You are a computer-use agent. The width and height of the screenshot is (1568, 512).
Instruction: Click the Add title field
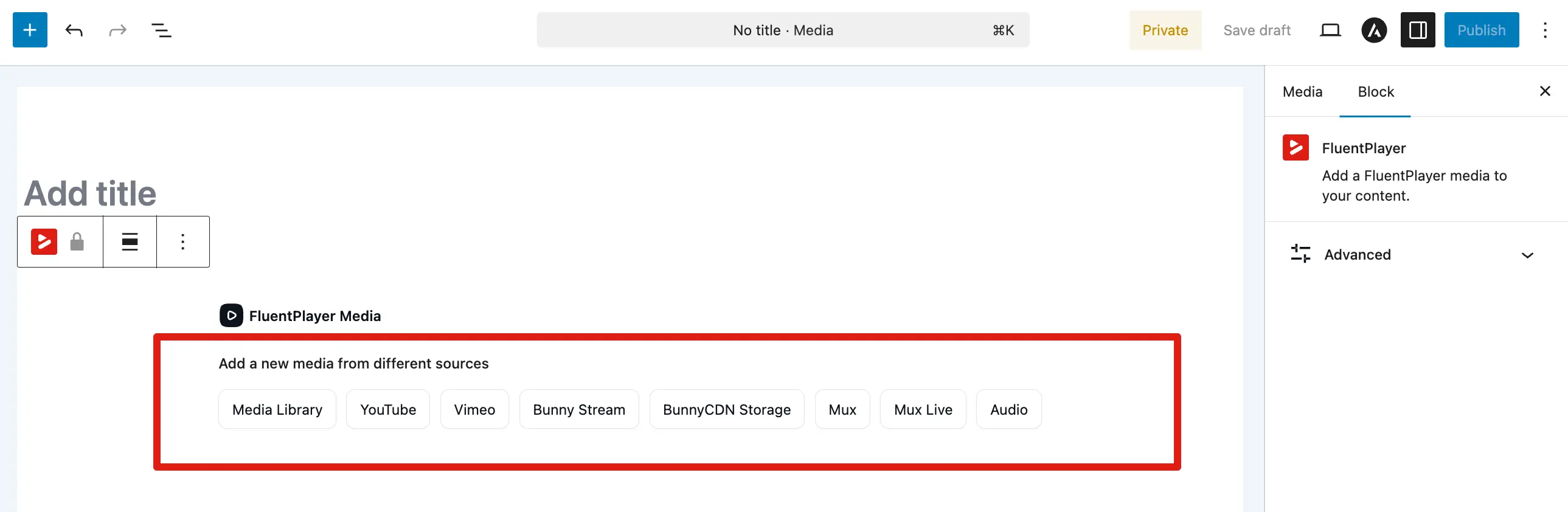[90, 193]
